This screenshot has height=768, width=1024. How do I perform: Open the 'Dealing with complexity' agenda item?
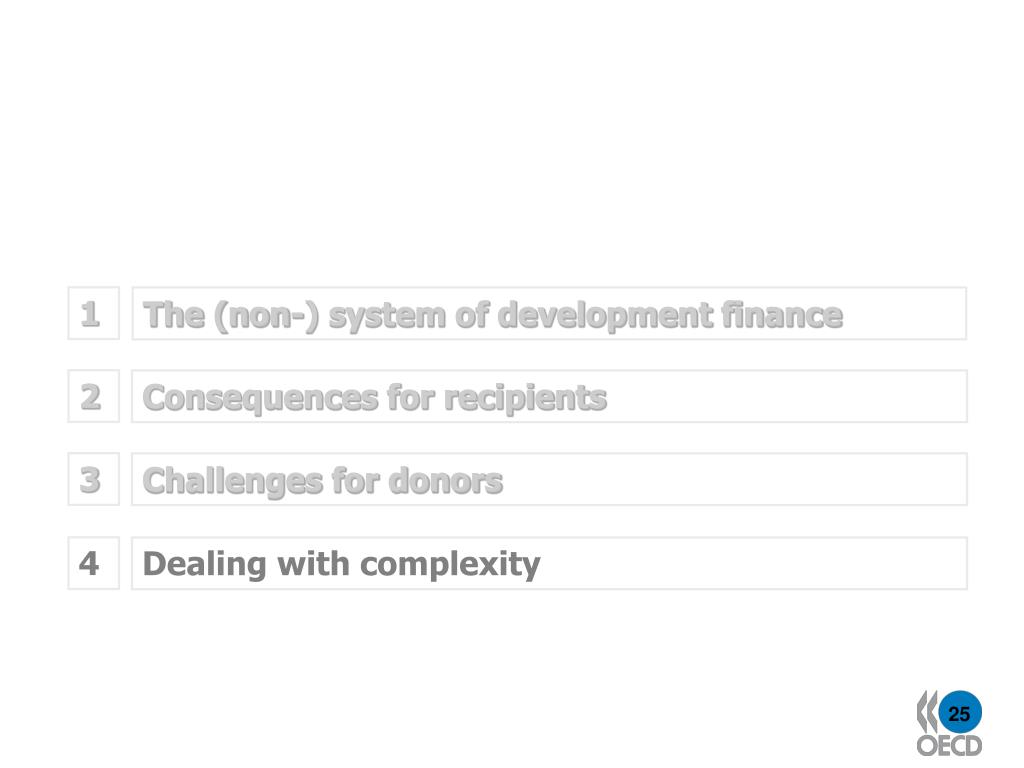coord(549,563)
